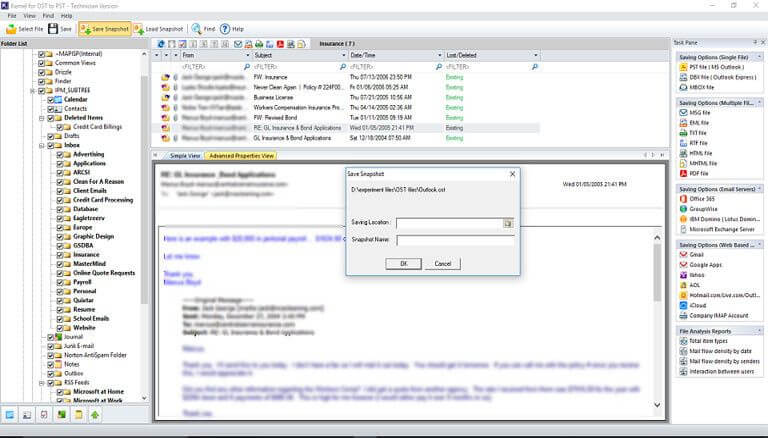
Task: Click the Save toolbar button
Action: click(x=60, y=29)
